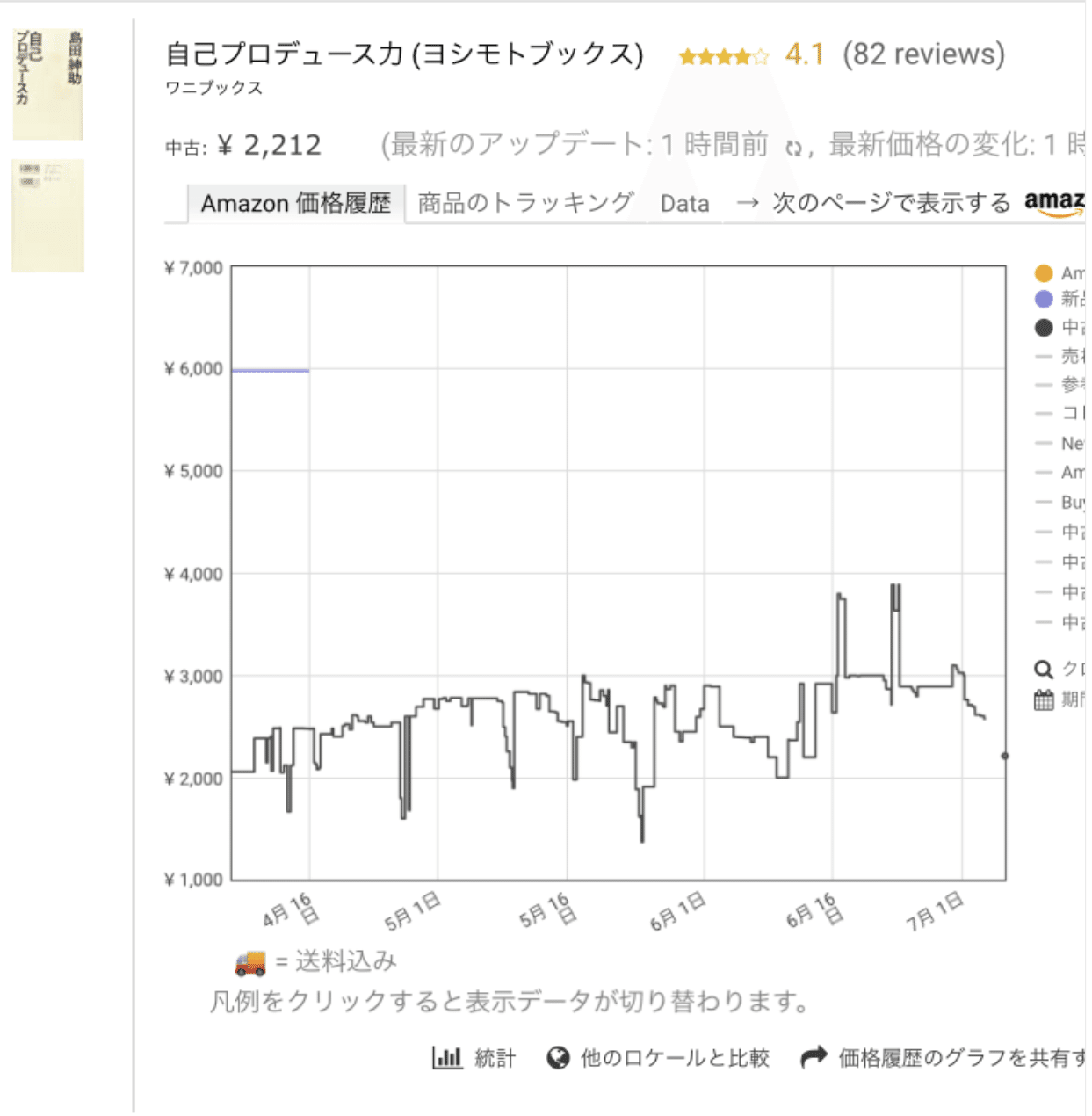The height and width of the screenshot is (1116, 1092).
Task: Open the calendar date range icon
Action: point(1043,700)
